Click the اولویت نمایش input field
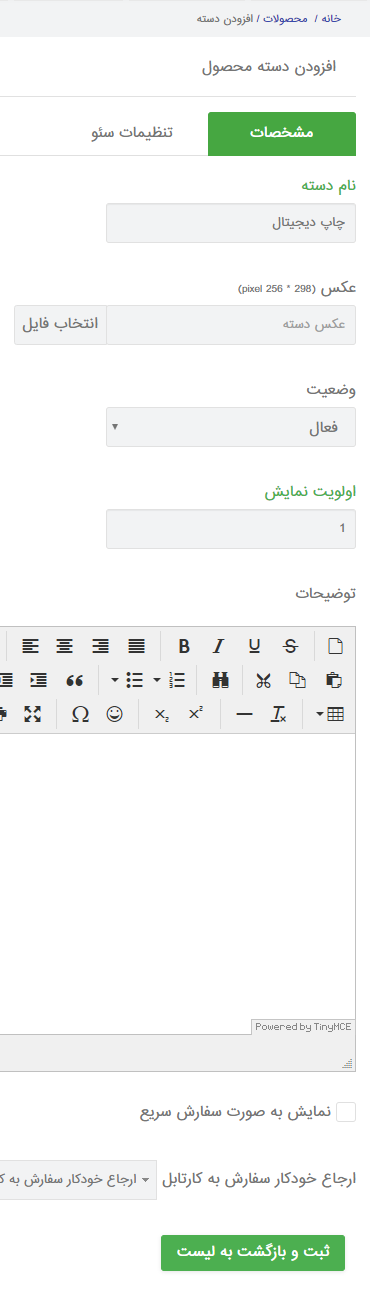The image size is (370, 1296). coord(231,529)
